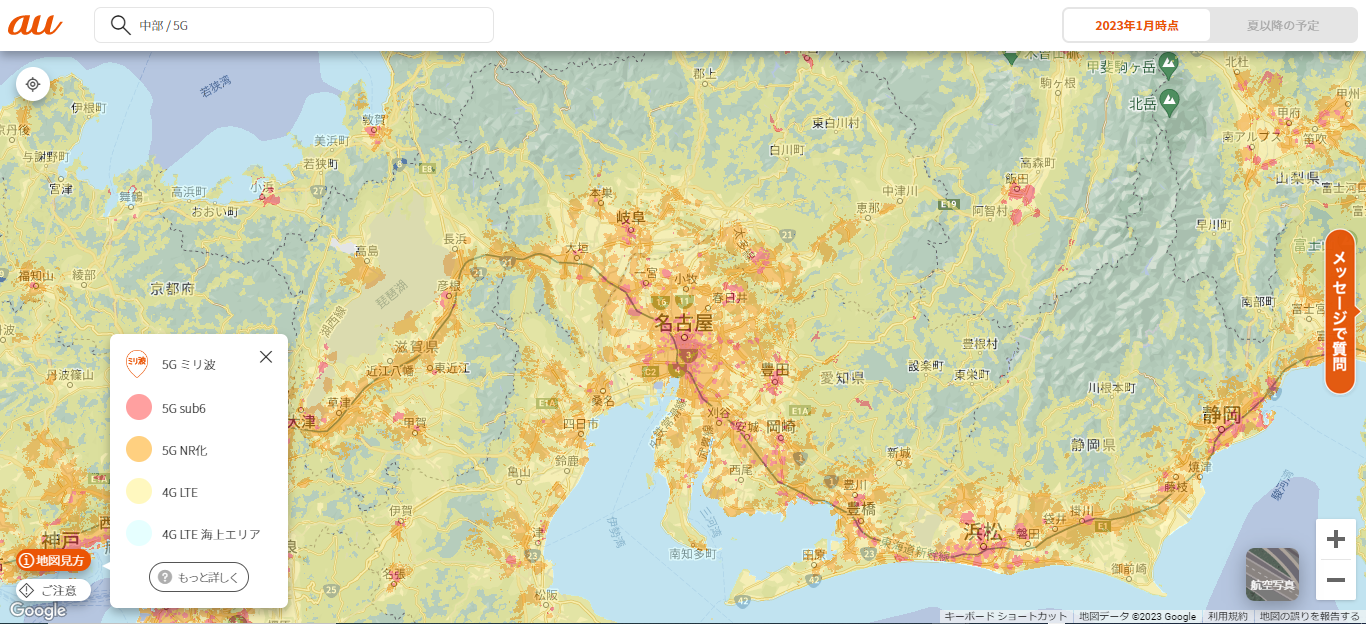Open もっと詳しく details button

(199, 577)
